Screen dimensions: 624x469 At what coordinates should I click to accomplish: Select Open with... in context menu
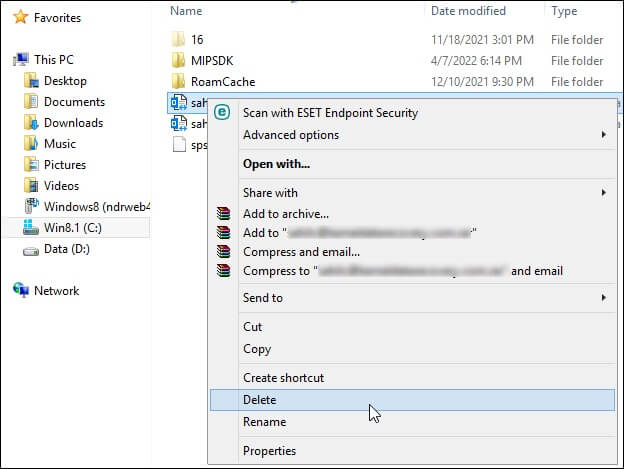276,164
